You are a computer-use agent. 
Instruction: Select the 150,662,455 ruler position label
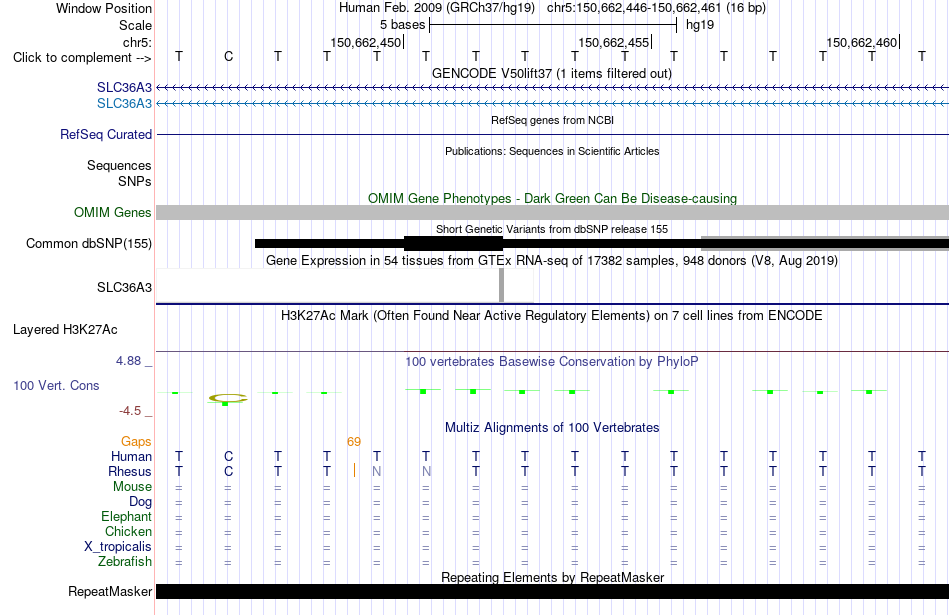(x=614, y=42)
